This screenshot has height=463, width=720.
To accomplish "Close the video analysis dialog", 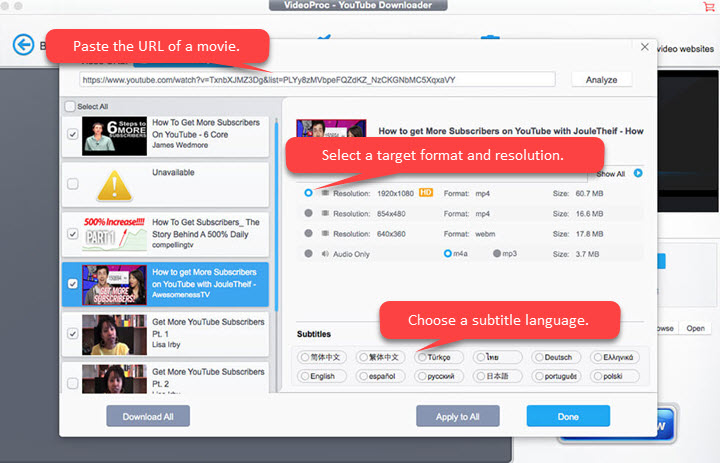I will click(x=645, y=47).
